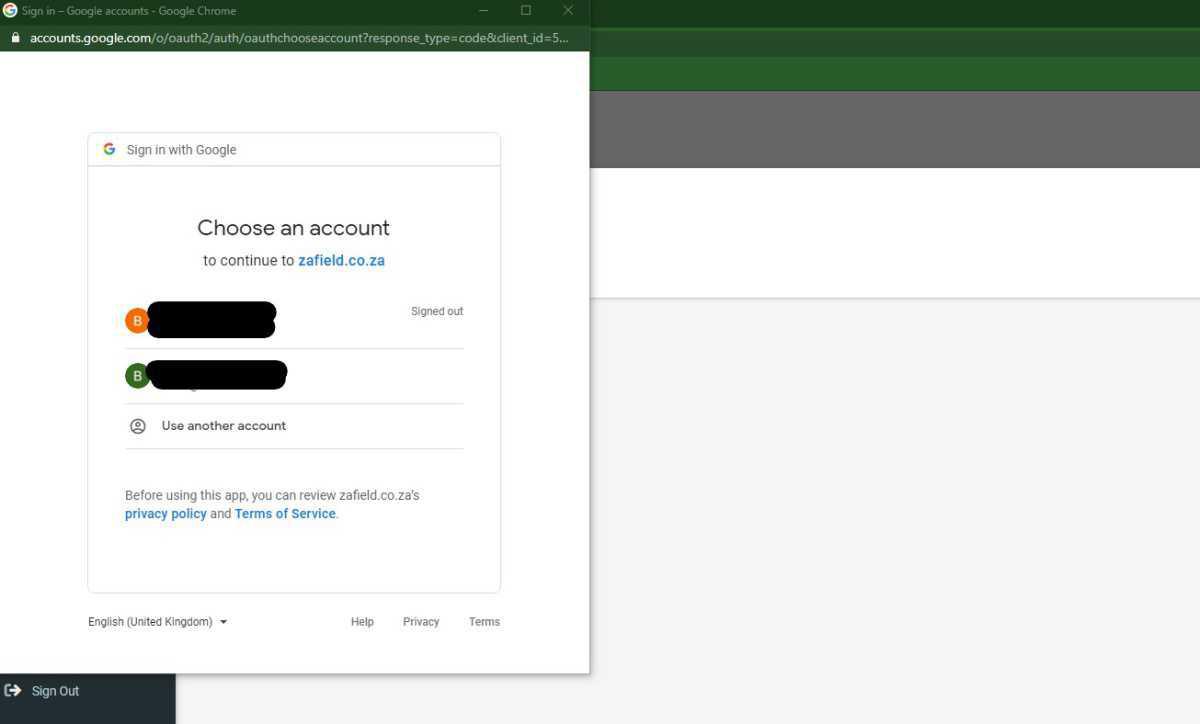Viewport: 1200px width, 724px height.
Task: Click the person icon for another account
Action: click(138, 426)
